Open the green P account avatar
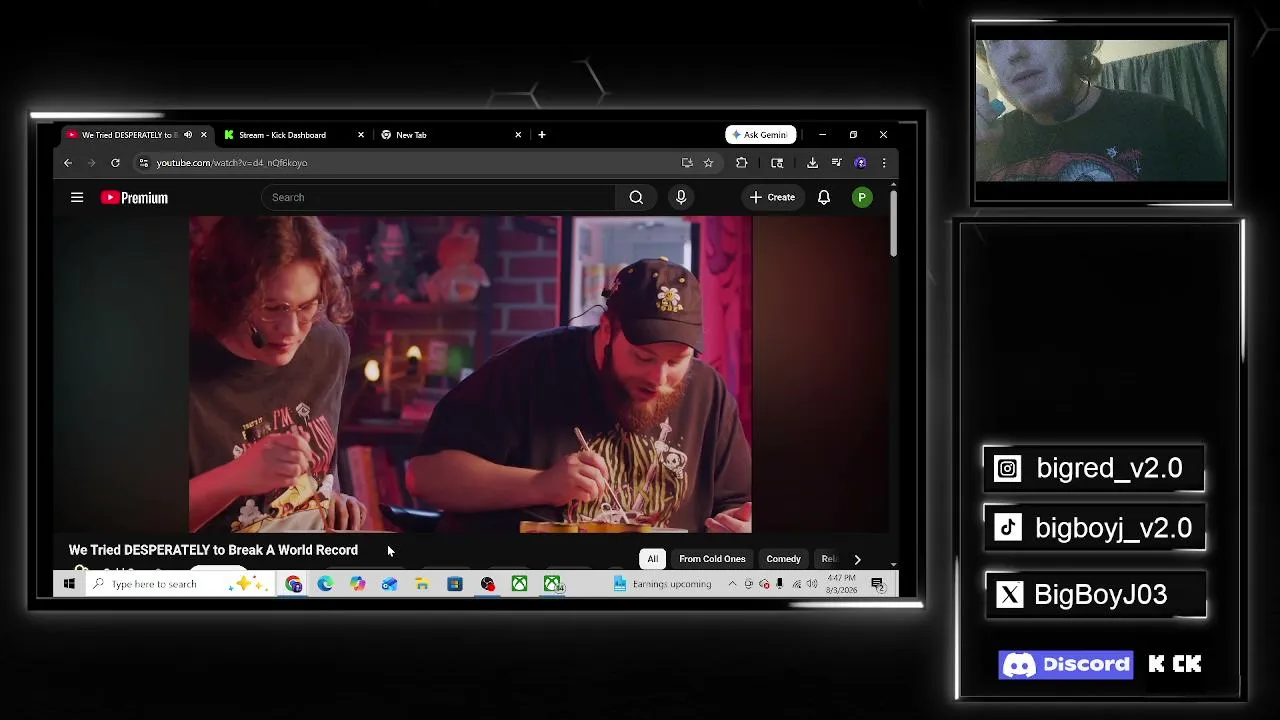This screenshot has height=720, width=1280. tap(861, 197)
